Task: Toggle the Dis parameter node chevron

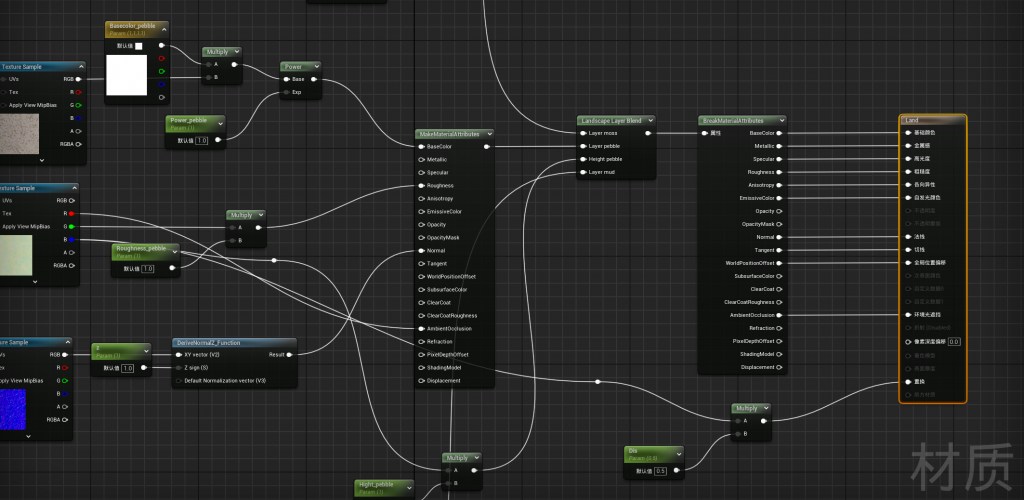Action: 678,453
